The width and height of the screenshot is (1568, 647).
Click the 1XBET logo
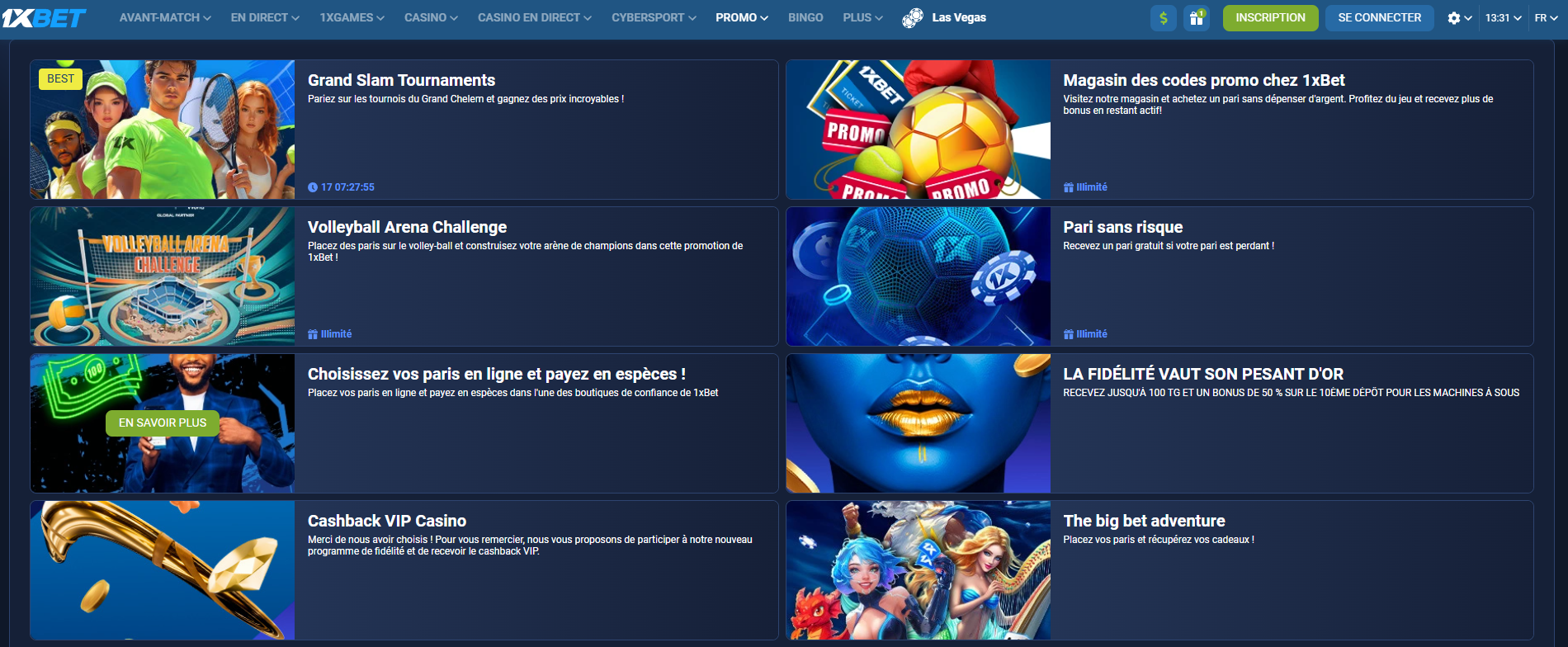pos(45,18)
